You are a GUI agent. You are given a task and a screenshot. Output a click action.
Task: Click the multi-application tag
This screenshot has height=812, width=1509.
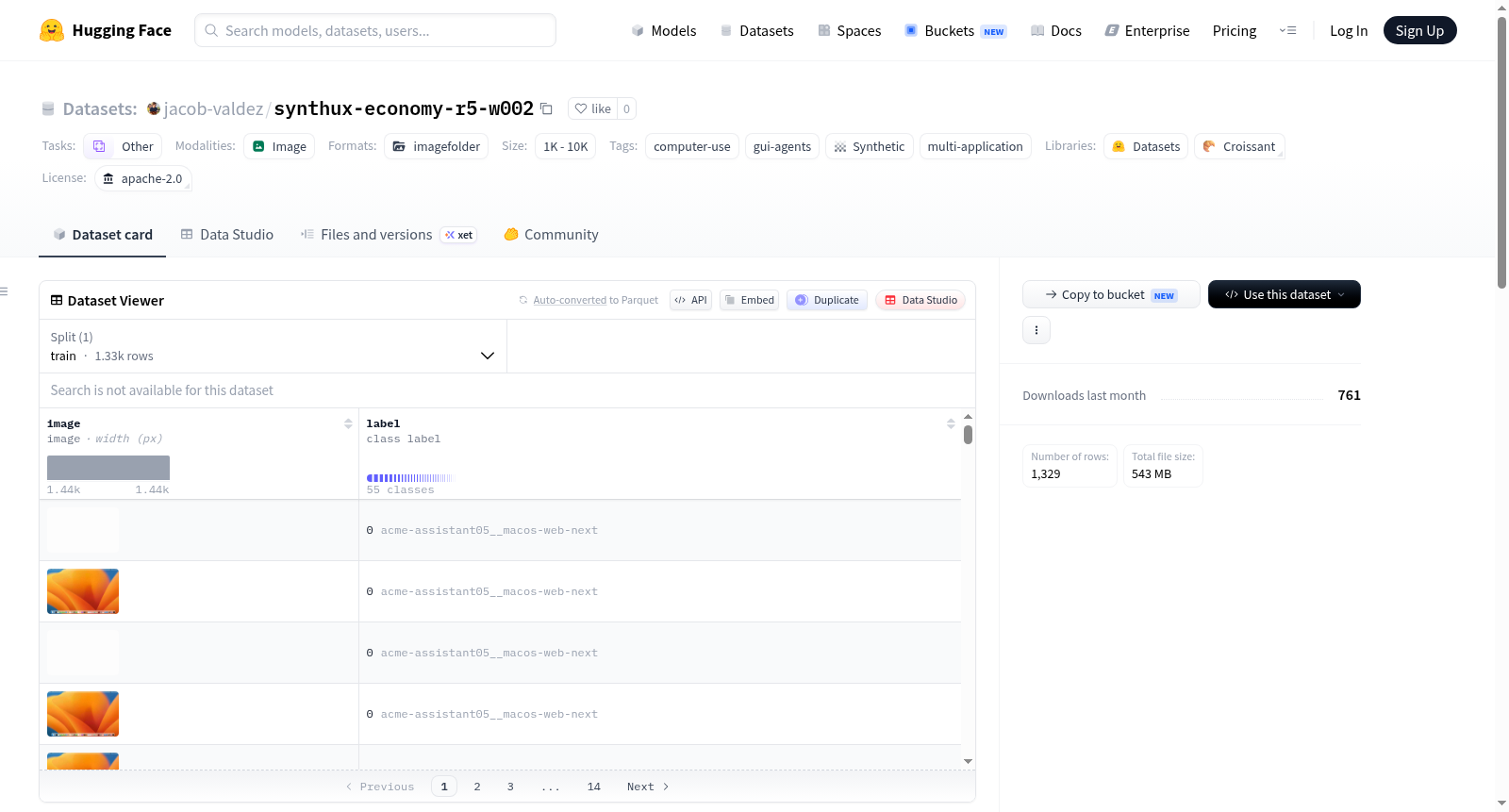pyautogui.click(x=974, y=146)
